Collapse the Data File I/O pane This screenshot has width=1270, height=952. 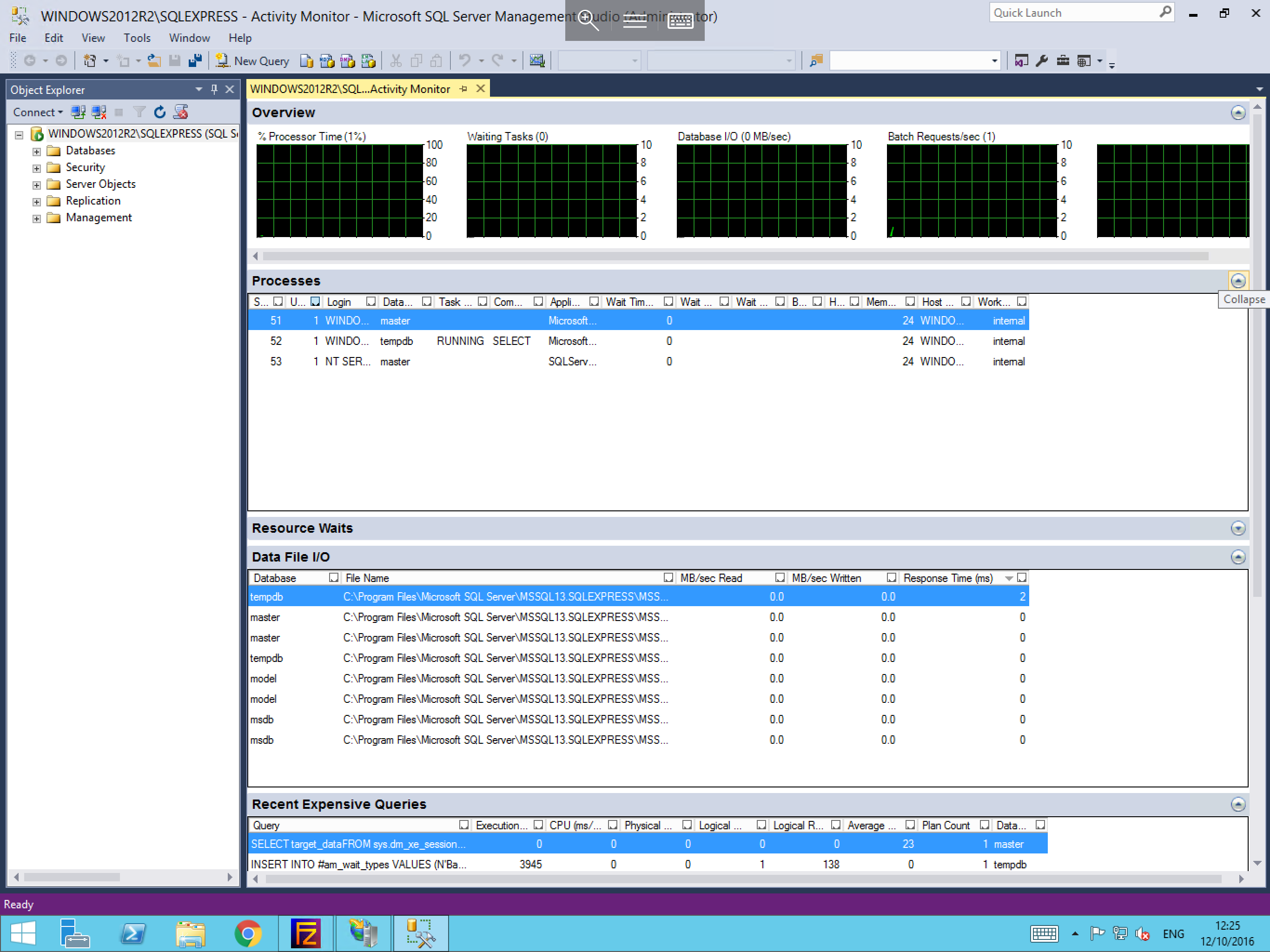click(1238, 557)
